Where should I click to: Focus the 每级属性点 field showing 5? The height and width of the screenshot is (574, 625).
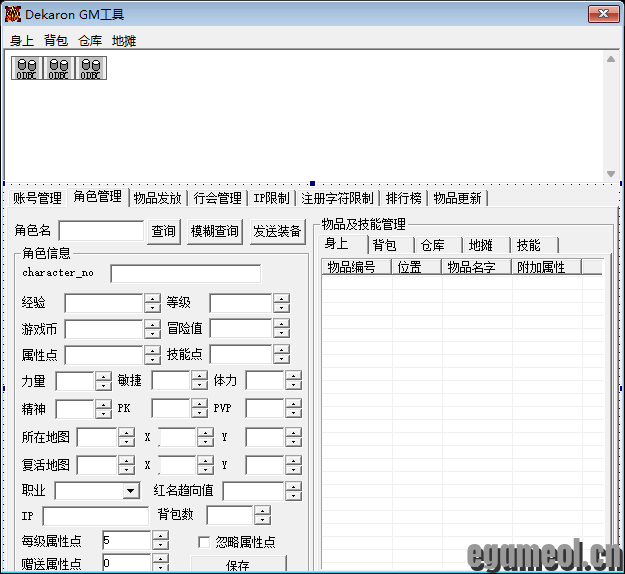pos(126,541)
